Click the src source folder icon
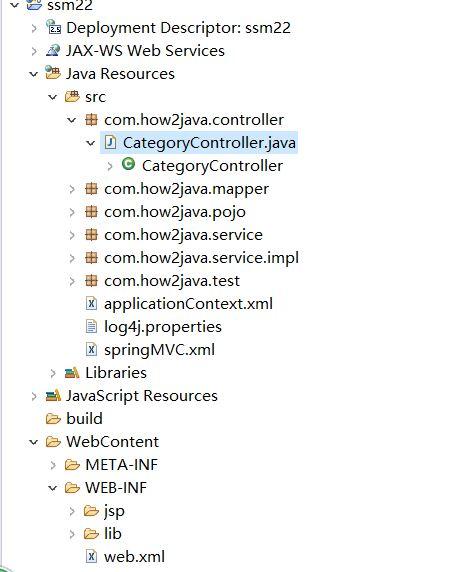The width and height of the screenshot is (453, 572). pyautogui.click(x=72, y=97)
